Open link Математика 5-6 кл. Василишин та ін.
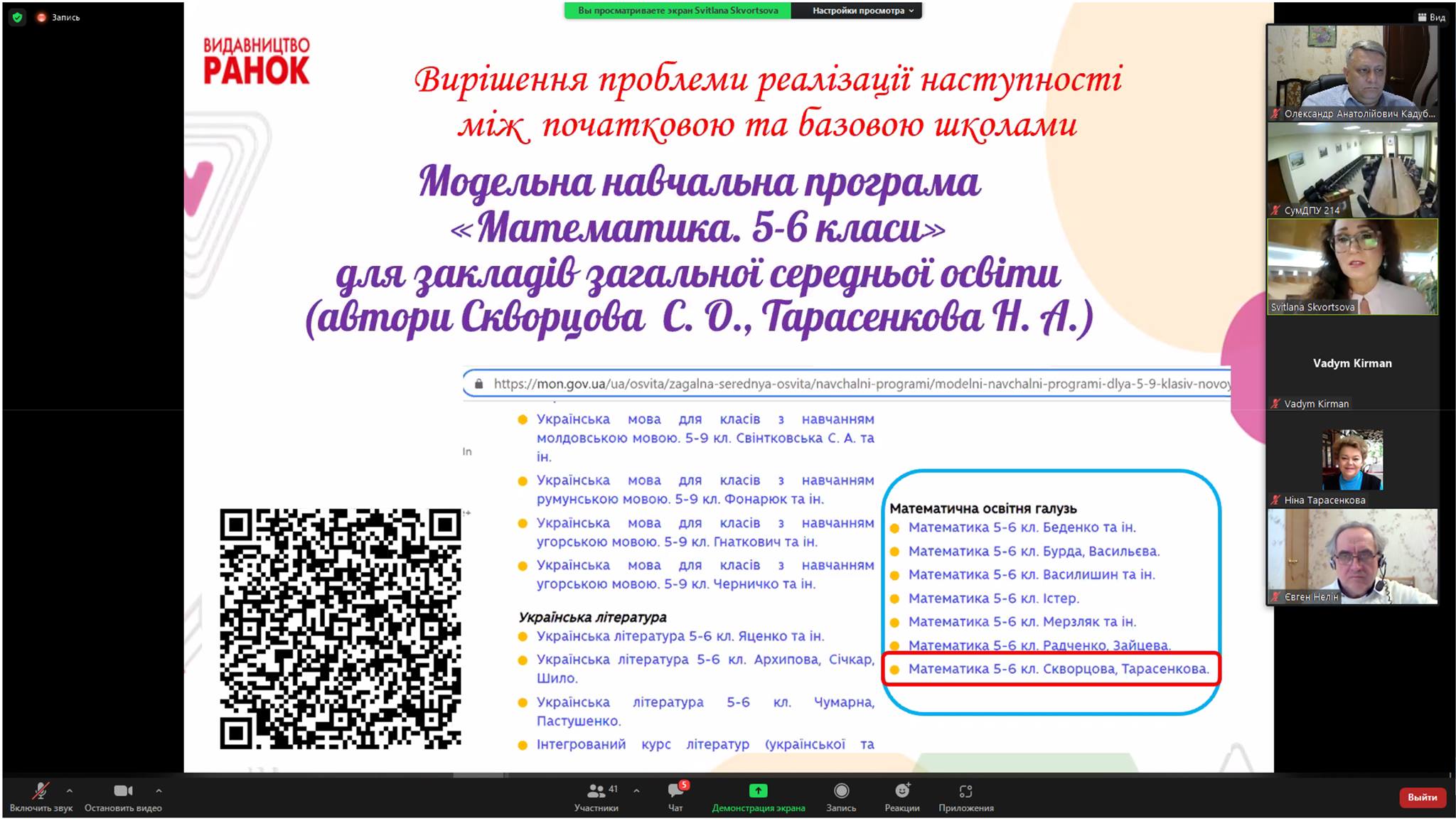Image resolution: width=1456 pixels, height=821 pixels. pos(1032,574)
